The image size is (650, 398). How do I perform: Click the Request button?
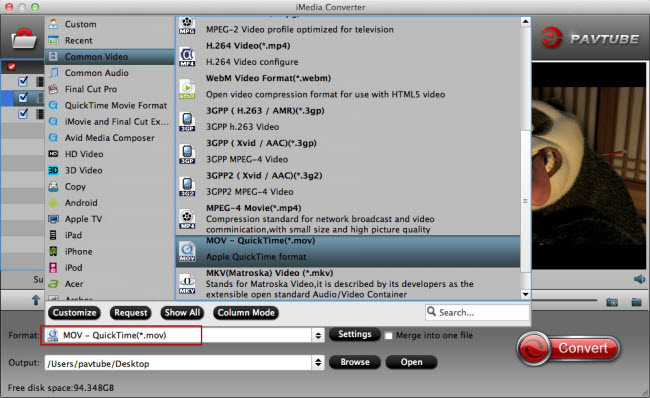click(131, 313)
